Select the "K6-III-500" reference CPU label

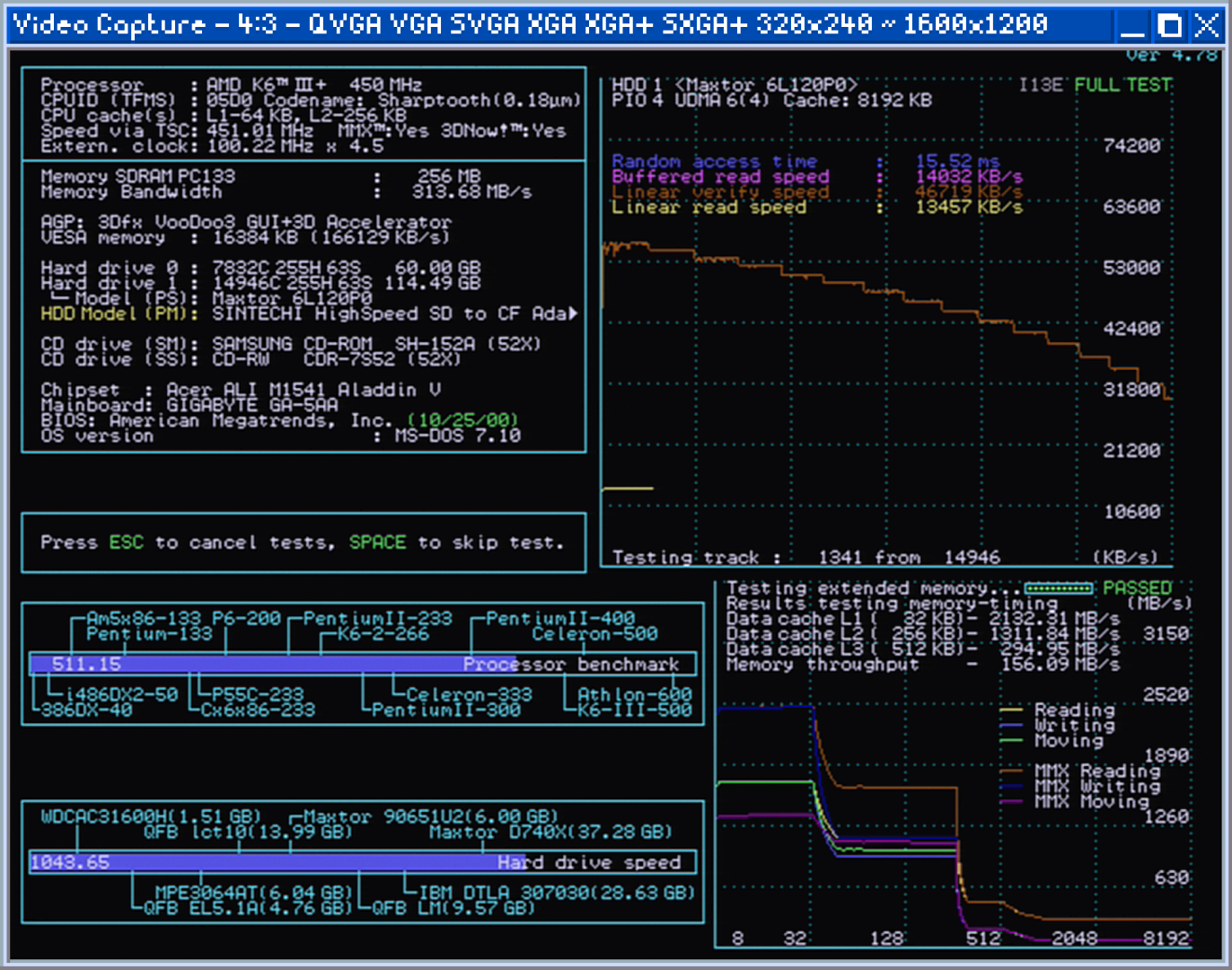(635, 710)
